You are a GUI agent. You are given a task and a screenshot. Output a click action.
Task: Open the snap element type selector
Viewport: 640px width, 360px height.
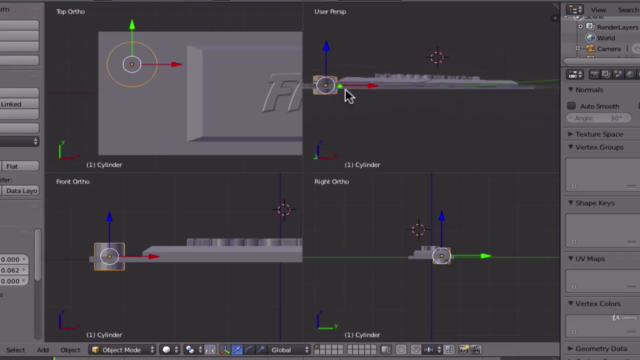[x=431, y=350]
